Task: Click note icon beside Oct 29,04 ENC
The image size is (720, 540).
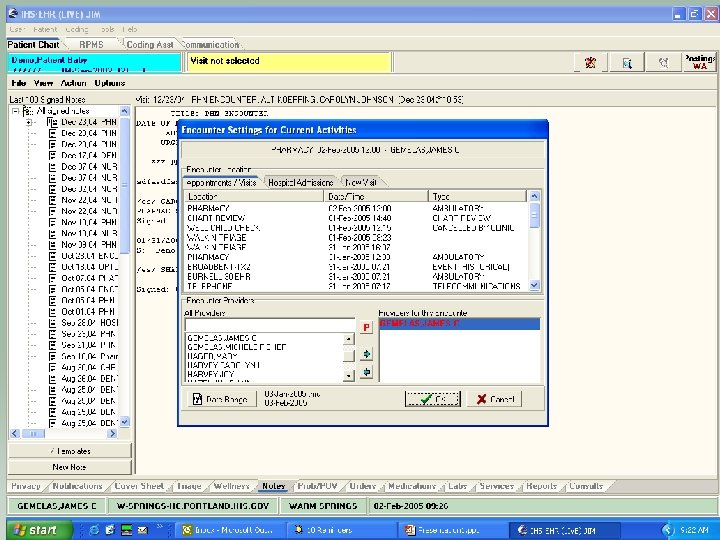Action: (53, 256)
